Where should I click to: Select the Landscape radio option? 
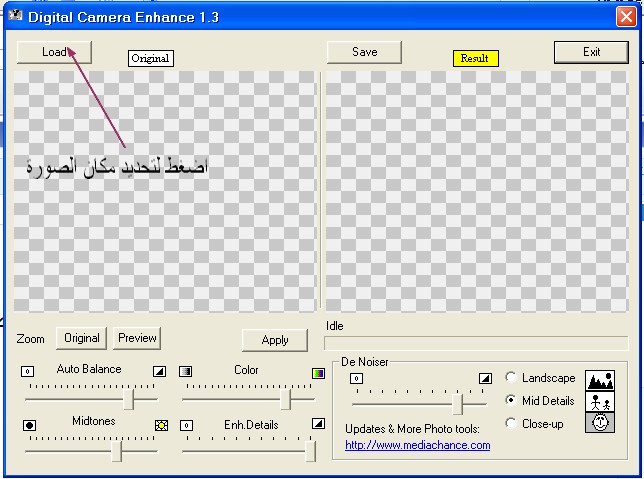tap(512, 378)
